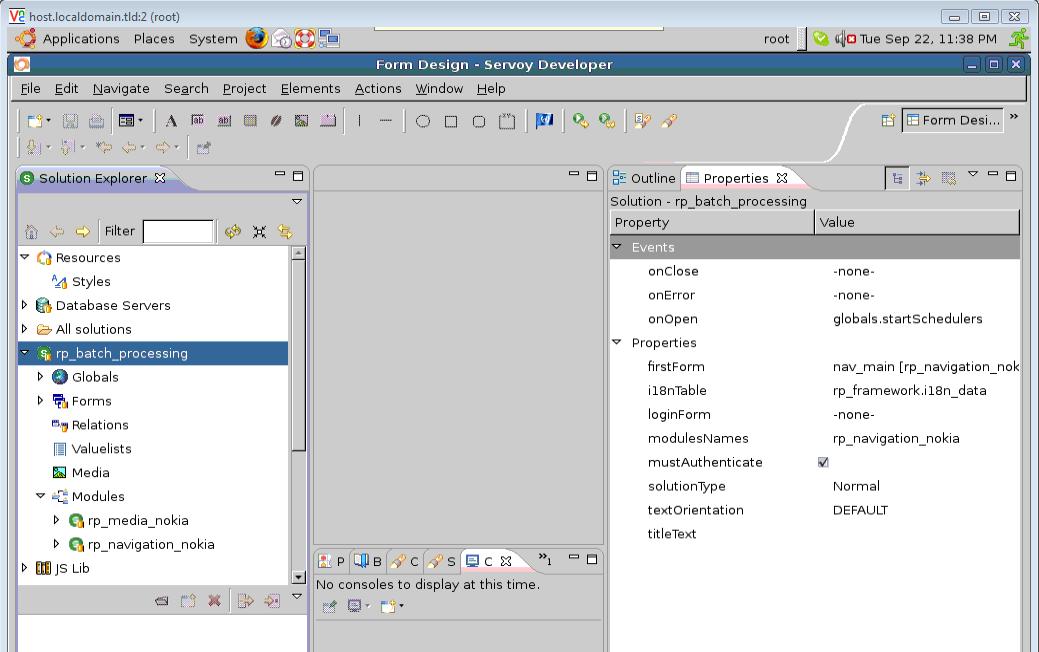Viewport: 1039px width, 652px height.
Task: Collapse the Modules node
Action: (40, 496)
